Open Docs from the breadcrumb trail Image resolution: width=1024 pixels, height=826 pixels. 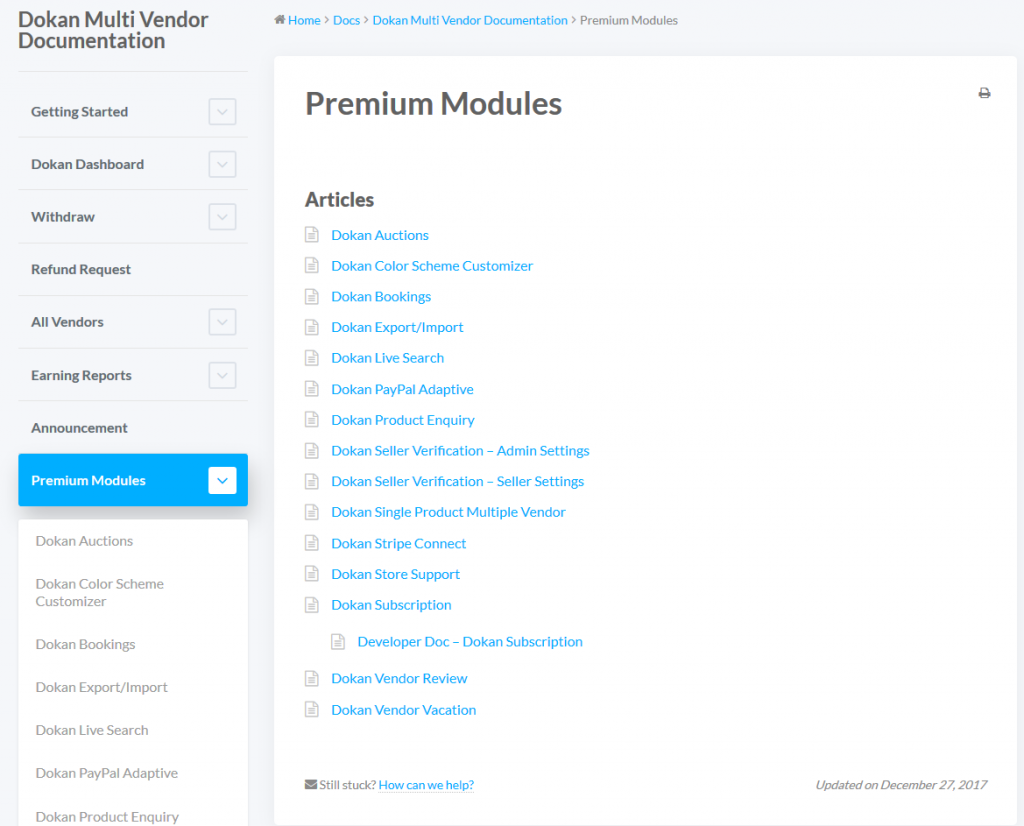(x=346, y=19)
